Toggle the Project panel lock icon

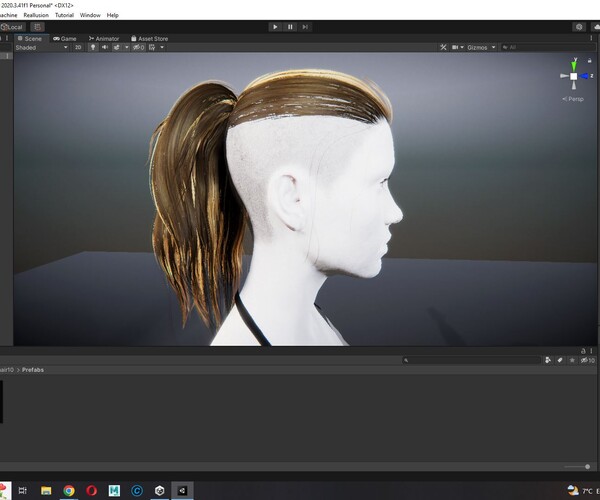583,351
